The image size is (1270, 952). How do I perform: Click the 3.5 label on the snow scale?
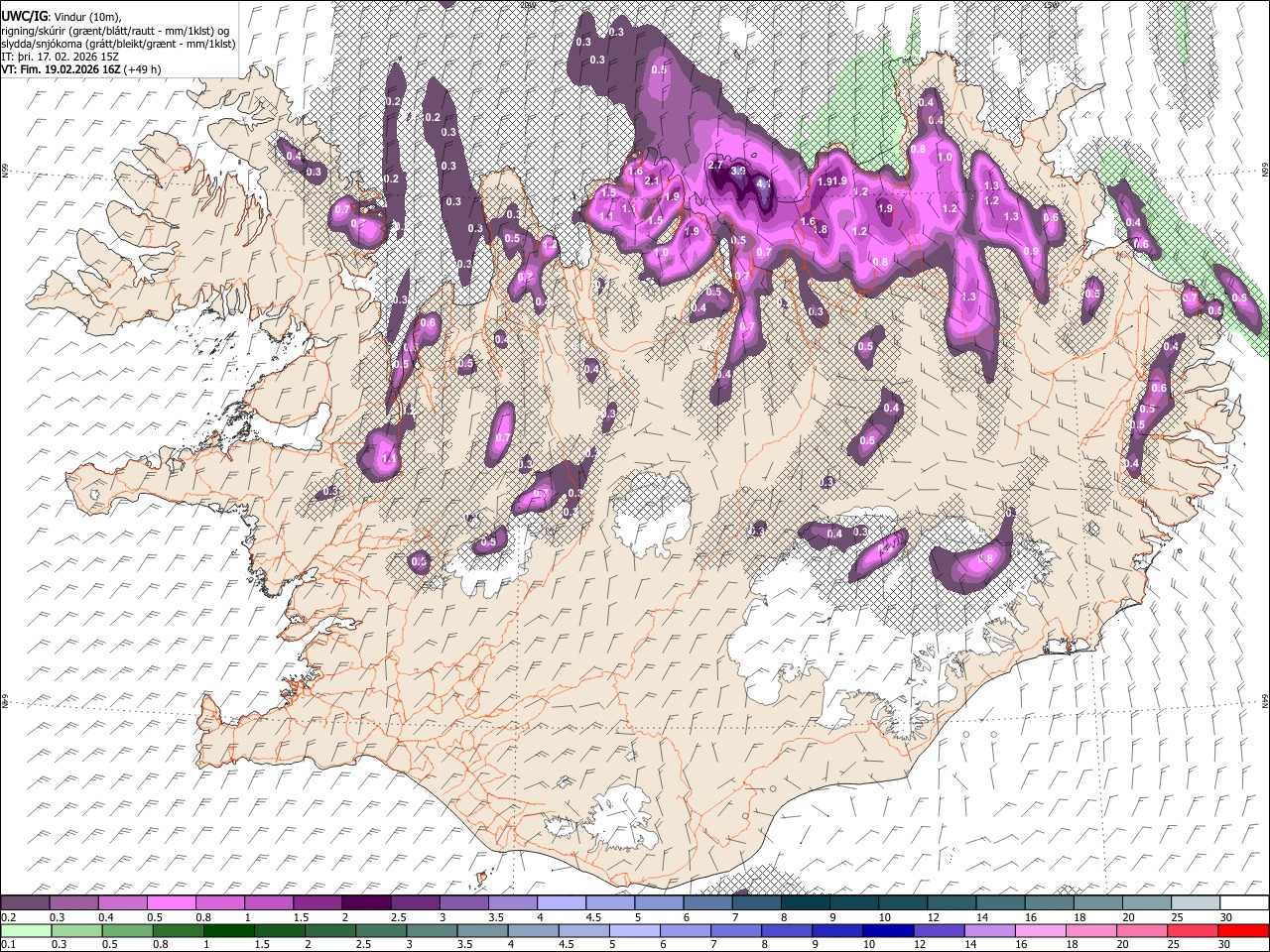coord(495,917)
